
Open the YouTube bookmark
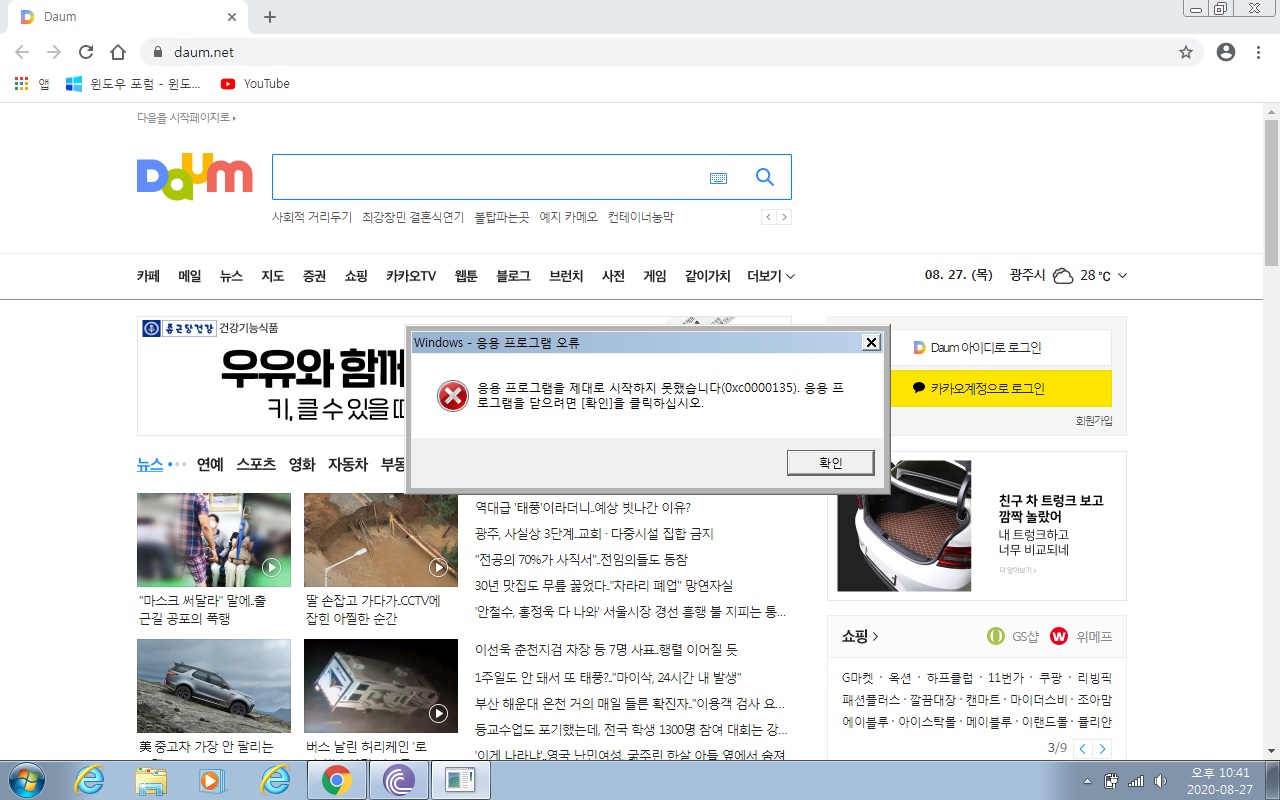255,84
